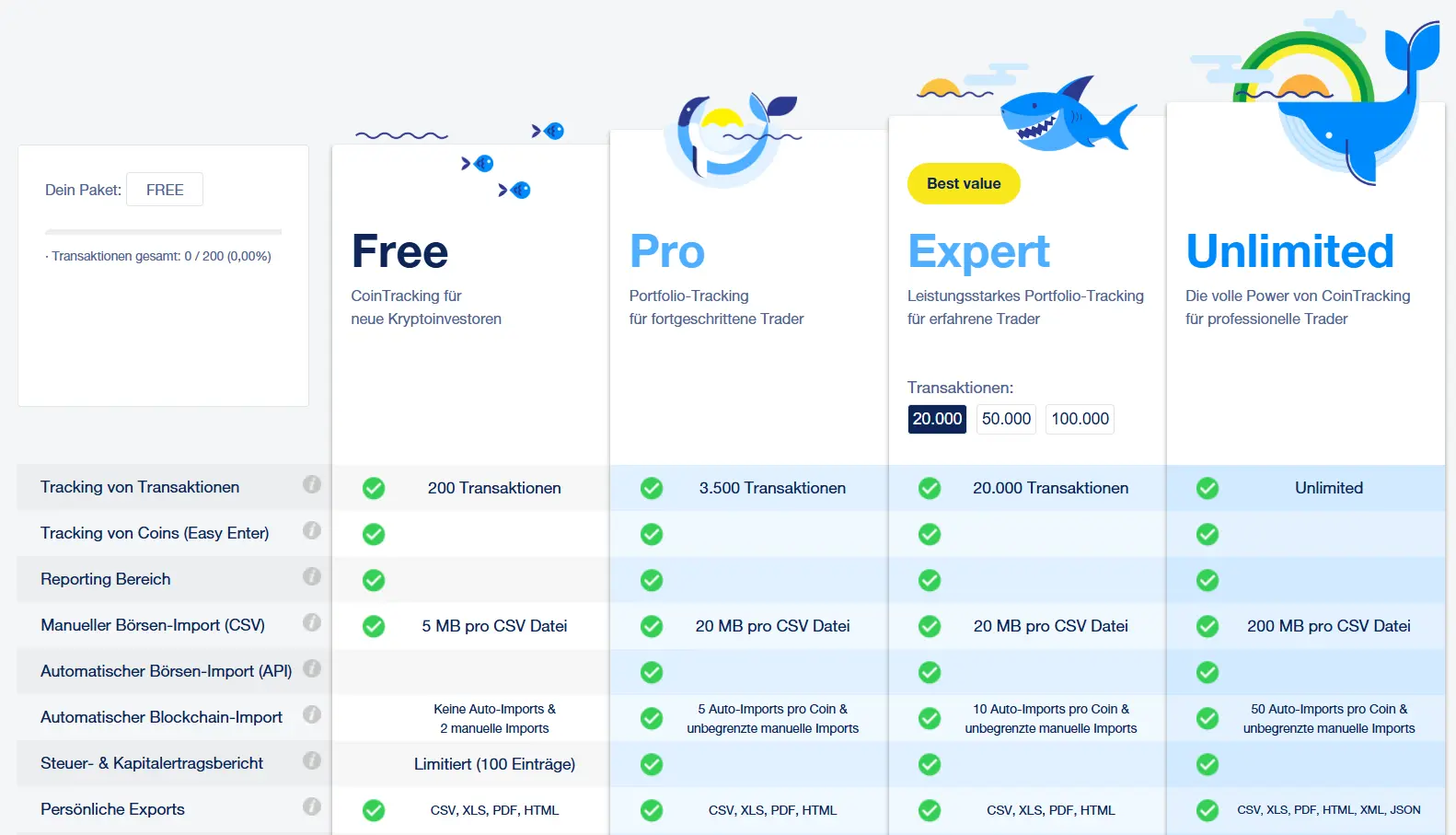Viewport: 1456px width, 835px height.
Task: Click 'Keine Auto-Imports & 2 manuelle Imports' cell
Action: click(494, 718)
